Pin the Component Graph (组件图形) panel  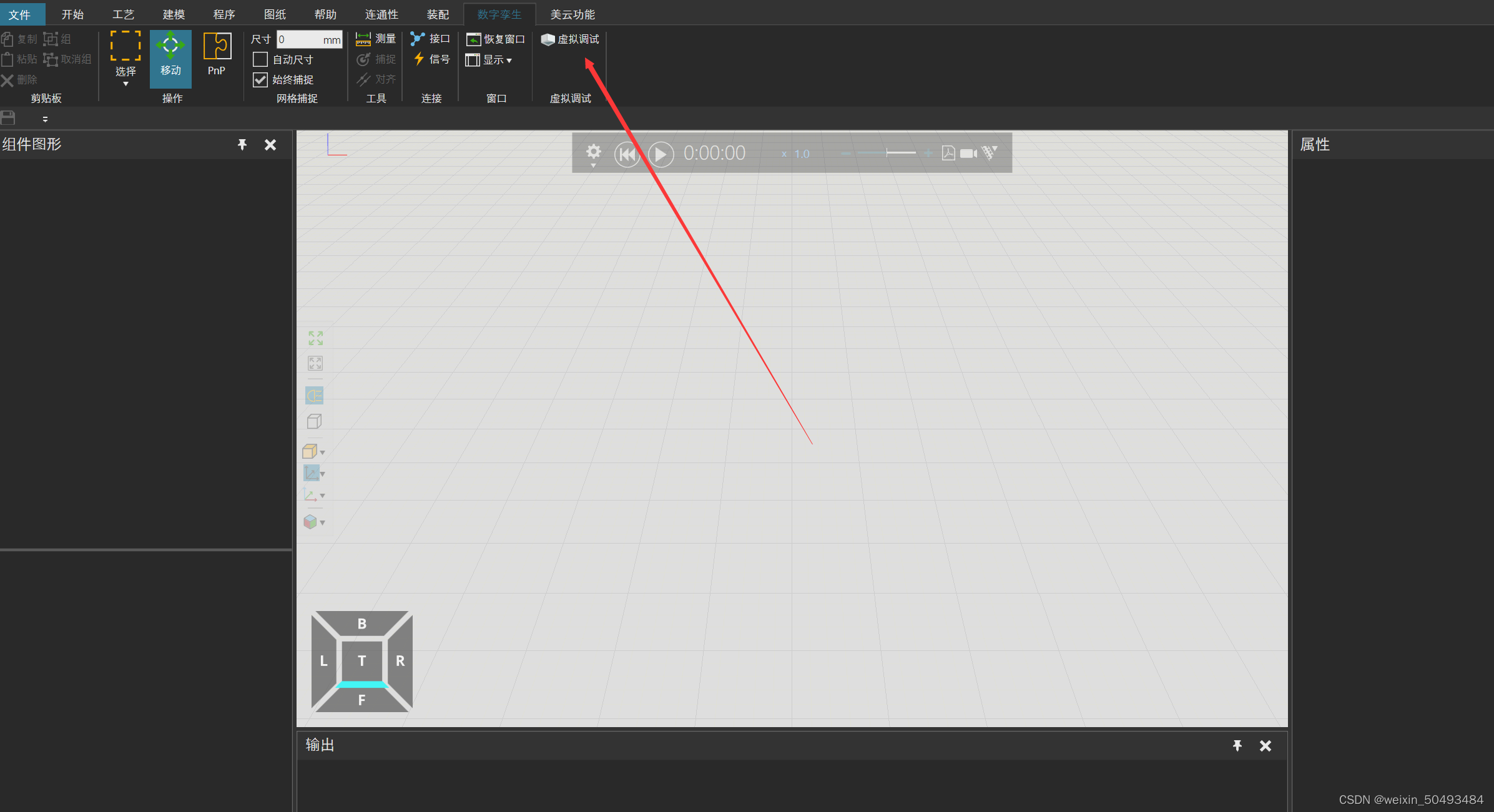(x=242, y=145)
